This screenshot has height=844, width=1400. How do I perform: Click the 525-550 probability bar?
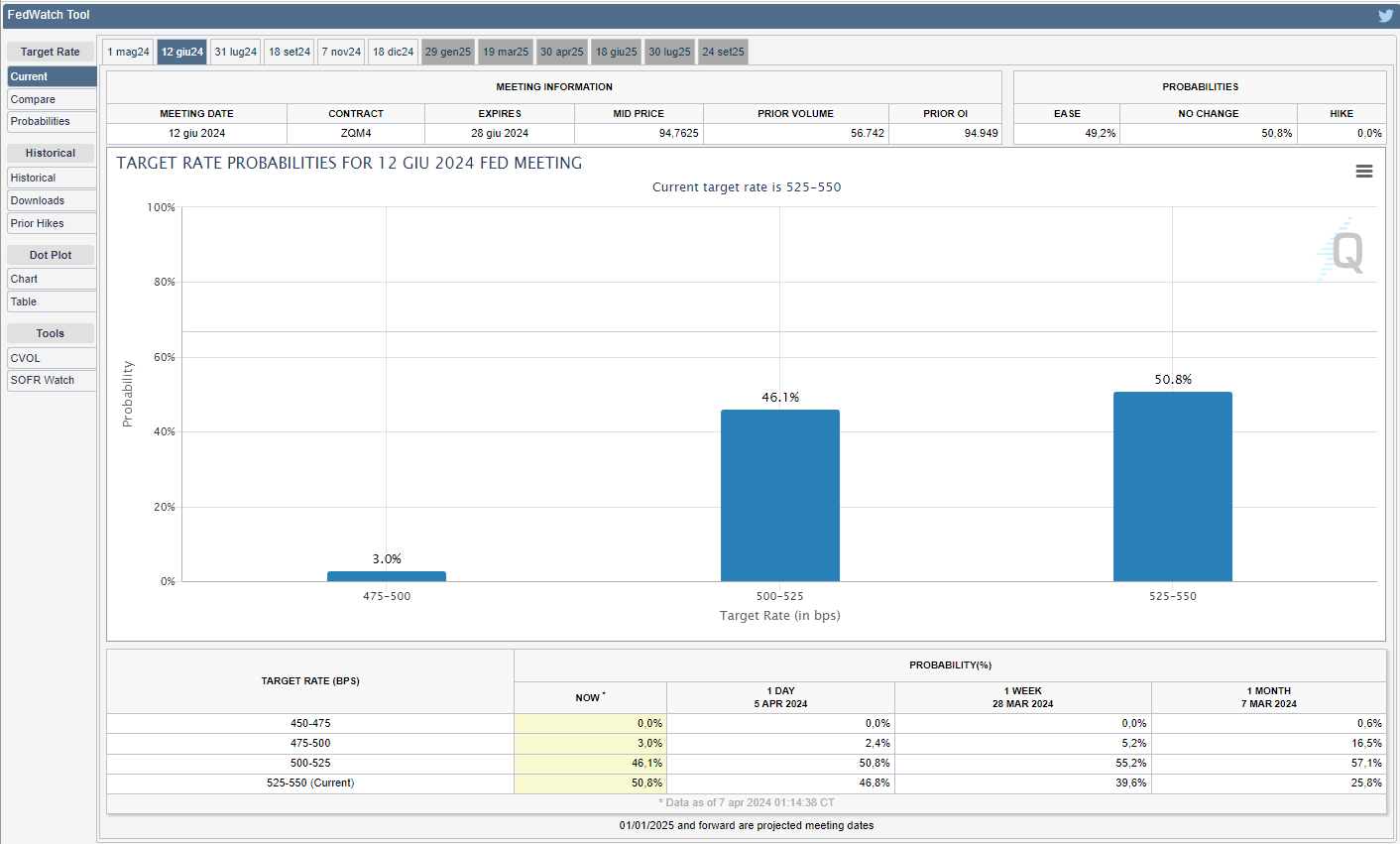[x=1172, y=486]
